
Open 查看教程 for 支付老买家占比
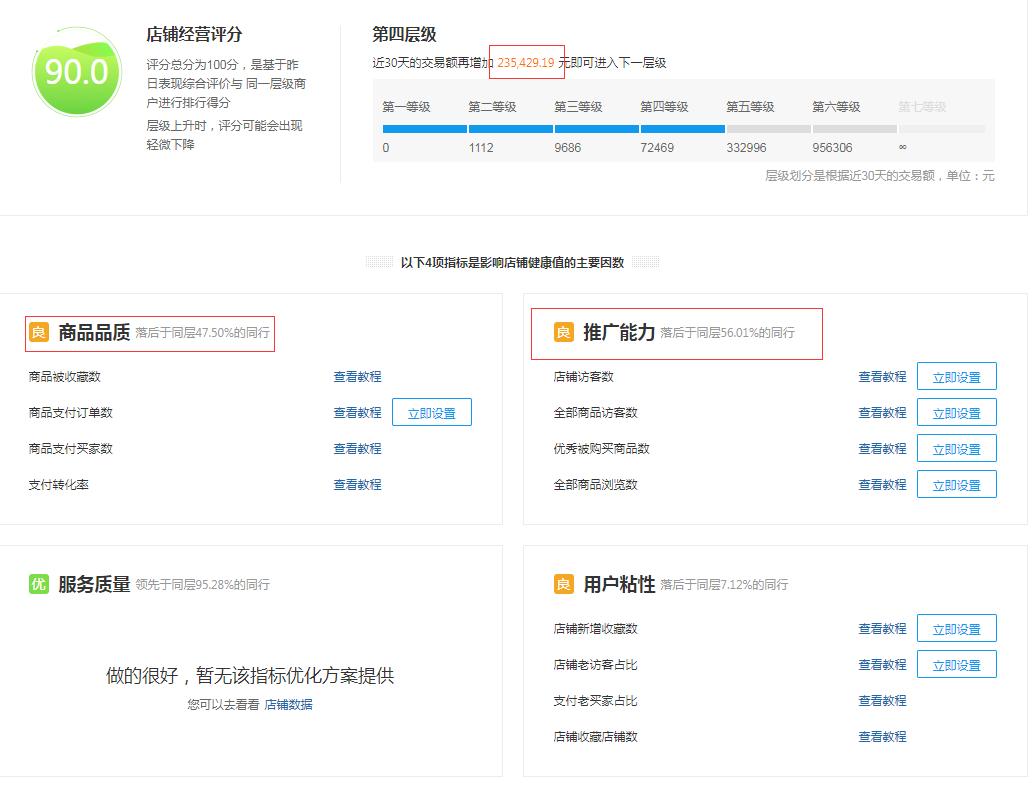(x=881, y=700)
